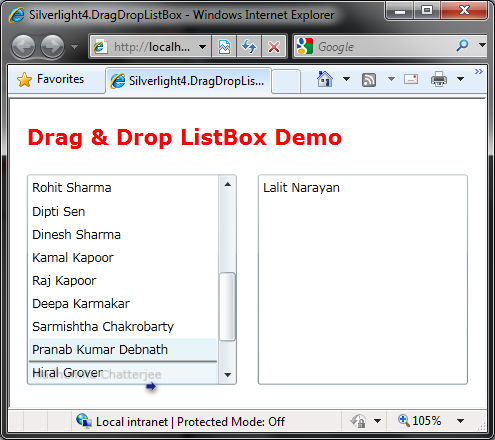This screenshot has width=495, height=440.
Task: Click the RSS feeds icon
Action: [x=369, y=80]
